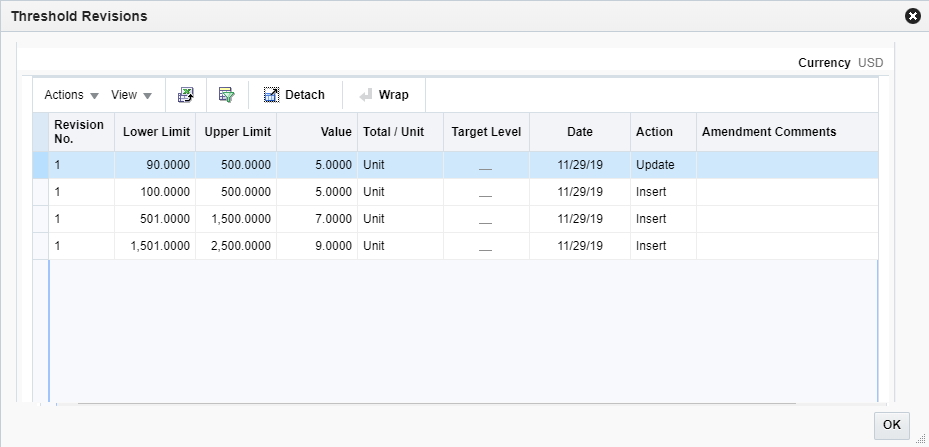Click the Value column header
The image size is (929, 447).
(x=317, y=132)
